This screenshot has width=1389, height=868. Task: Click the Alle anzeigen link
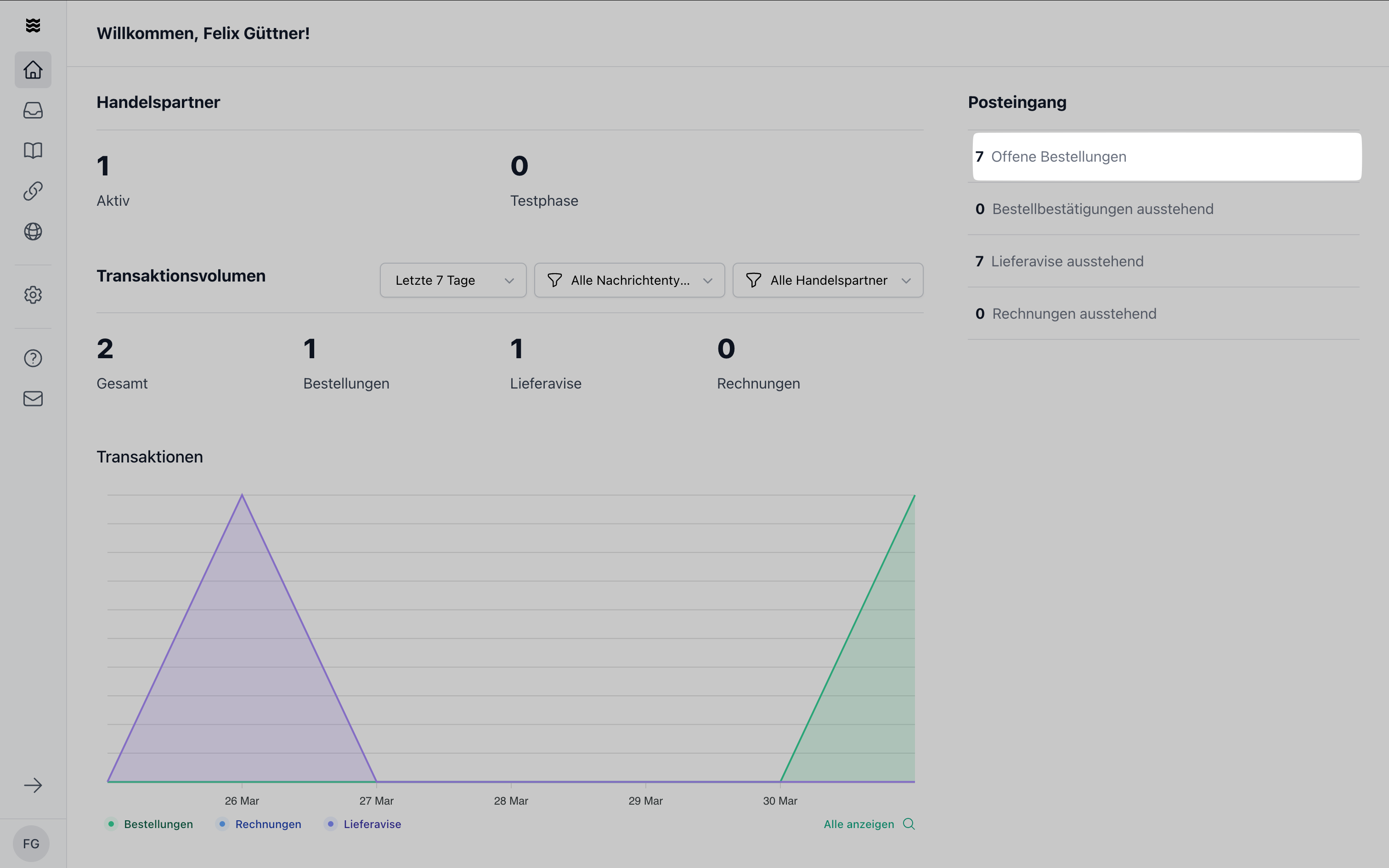pyautogui.click(x=858, y=824)
